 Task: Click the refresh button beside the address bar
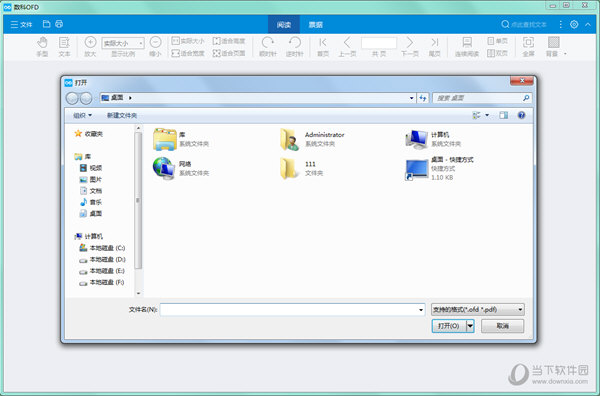coord(422,98)
